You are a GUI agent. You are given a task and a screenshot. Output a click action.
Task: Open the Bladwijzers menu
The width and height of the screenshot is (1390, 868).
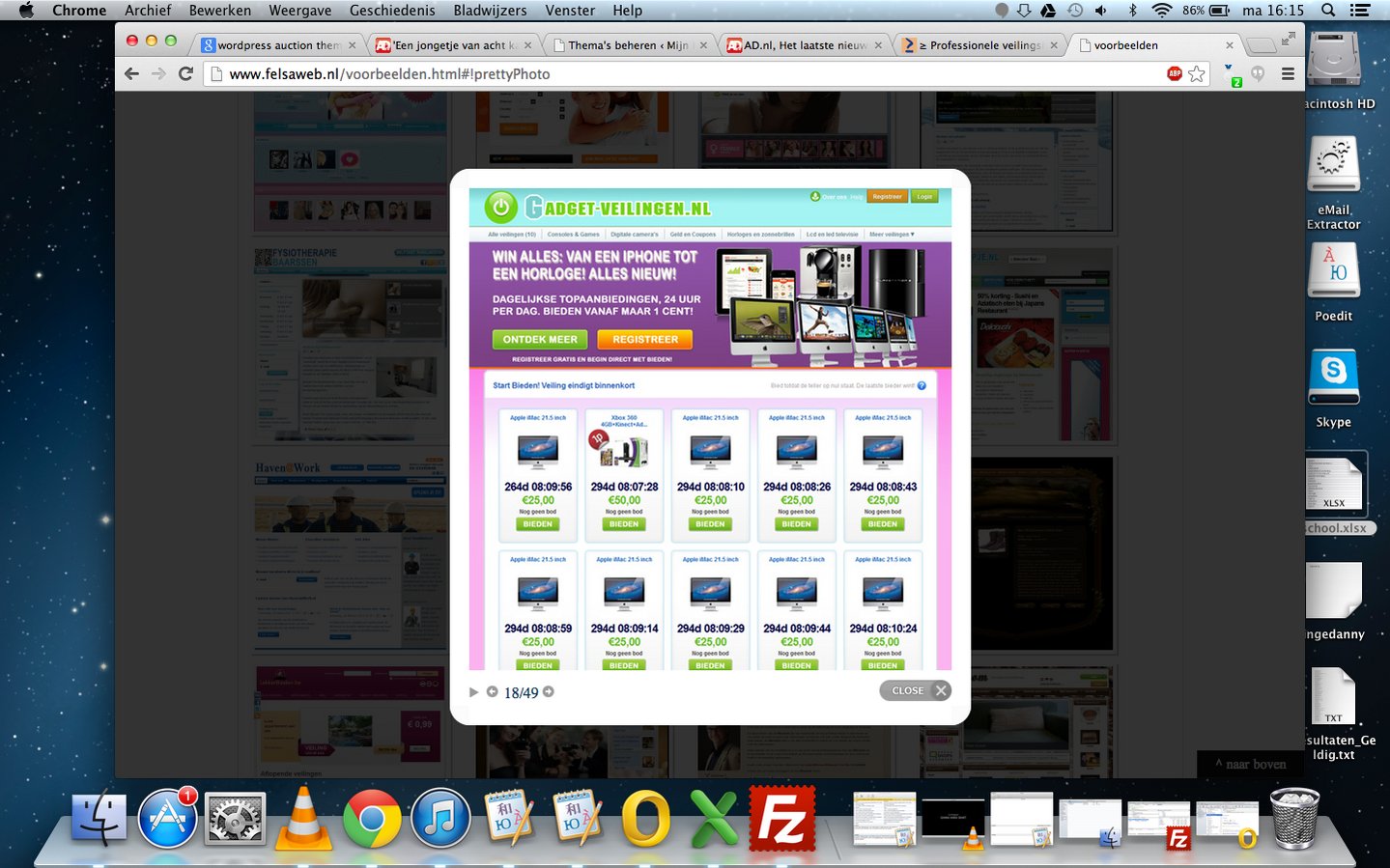pyautogui.click(x=490, y=11)
